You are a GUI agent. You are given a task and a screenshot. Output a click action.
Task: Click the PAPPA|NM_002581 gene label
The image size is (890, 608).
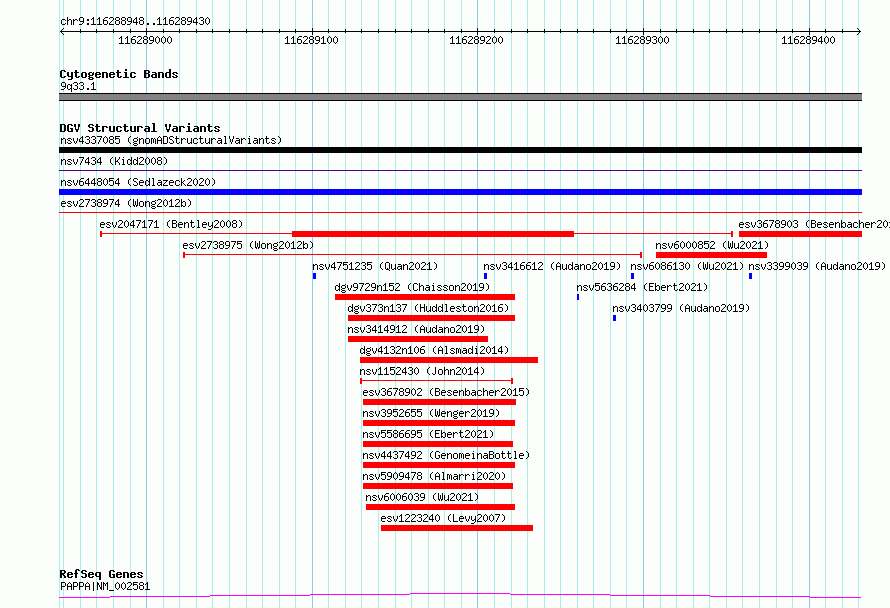[x=105, y=586]
